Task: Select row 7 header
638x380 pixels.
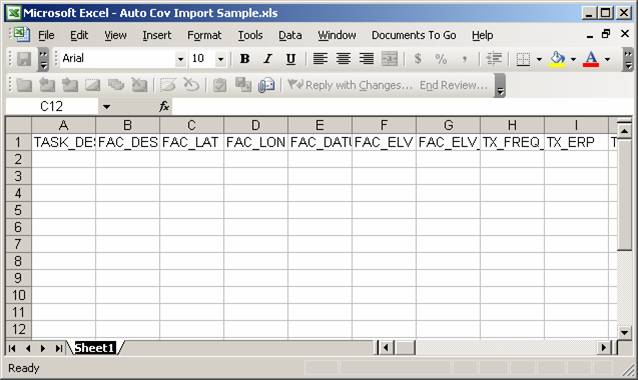Action: click(18, 244)
